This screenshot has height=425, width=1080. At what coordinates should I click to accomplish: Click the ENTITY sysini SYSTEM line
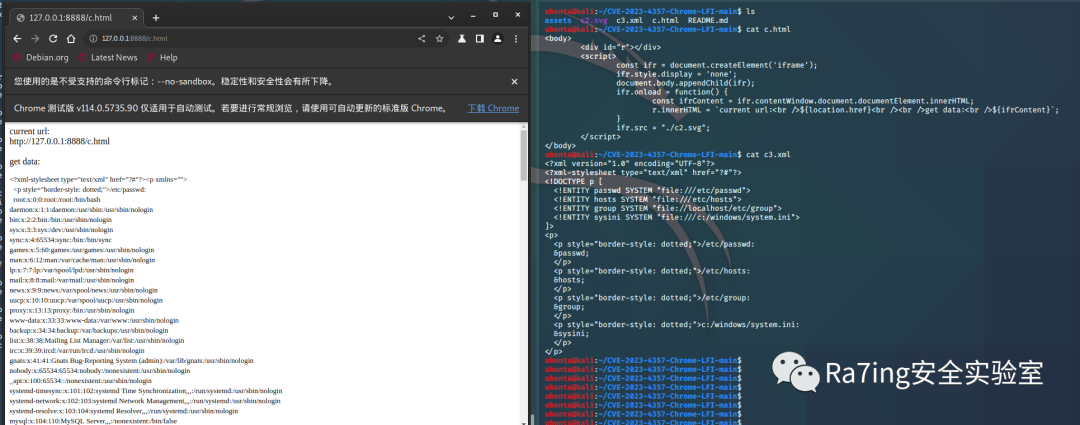coord(676,217)
